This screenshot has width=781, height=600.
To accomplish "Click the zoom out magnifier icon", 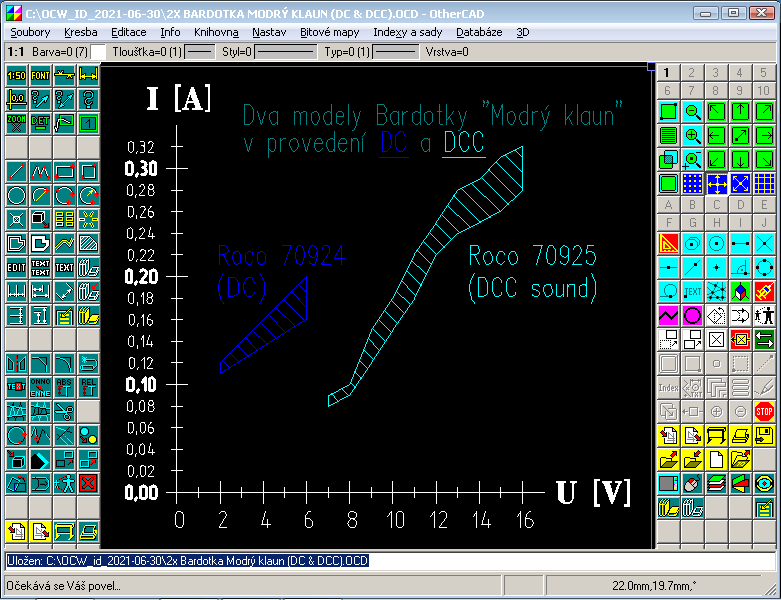I will pyautogui.click(x=692, y=111).
